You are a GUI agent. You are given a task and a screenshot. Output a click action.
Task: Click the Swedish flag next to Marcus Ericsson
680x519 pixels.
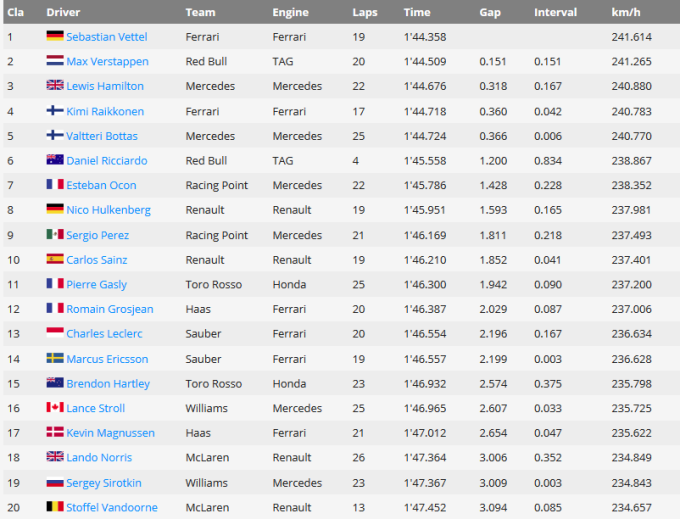click(x=54, y=359)
